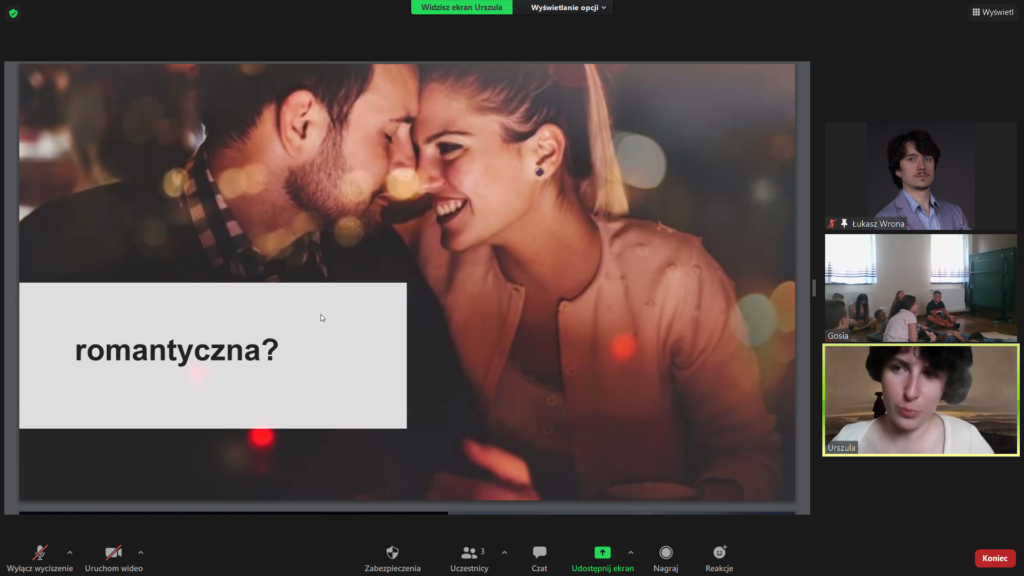
Task: Open the Czat chat bubble icon
Action: 539,553
